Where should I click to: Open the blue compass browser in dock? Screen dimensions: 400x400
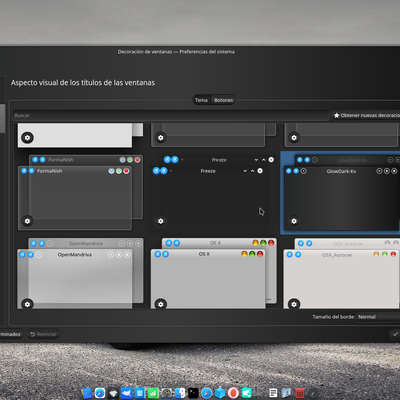point(207,393)
